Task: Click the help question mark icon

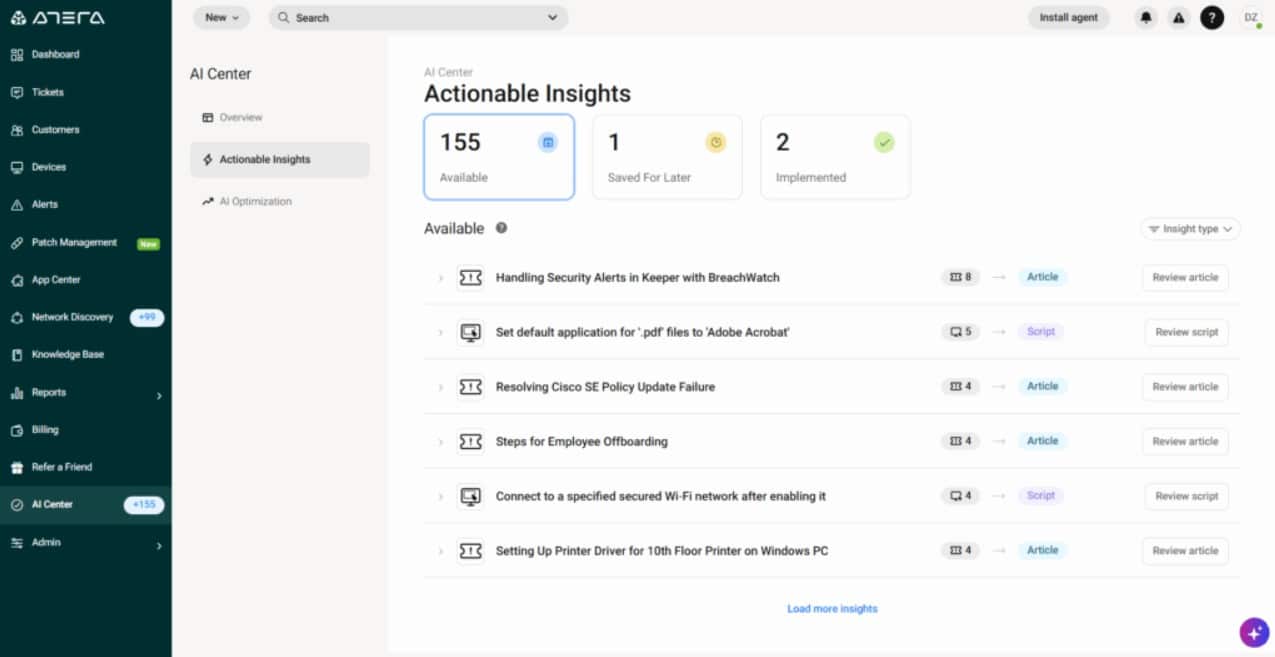Action: [1211, 18]
